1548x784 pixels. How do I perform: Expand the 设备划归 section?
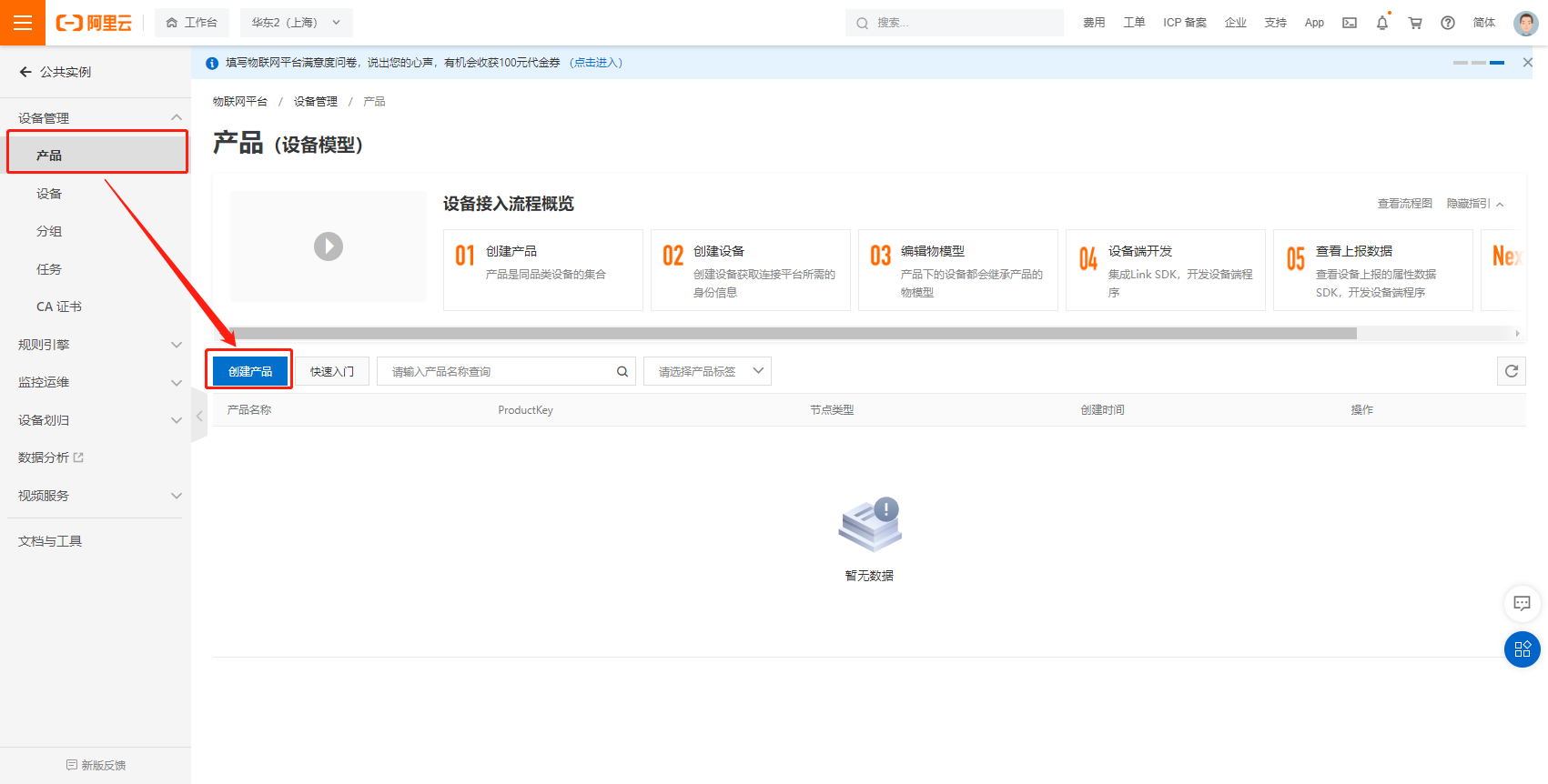coord(177,420)
